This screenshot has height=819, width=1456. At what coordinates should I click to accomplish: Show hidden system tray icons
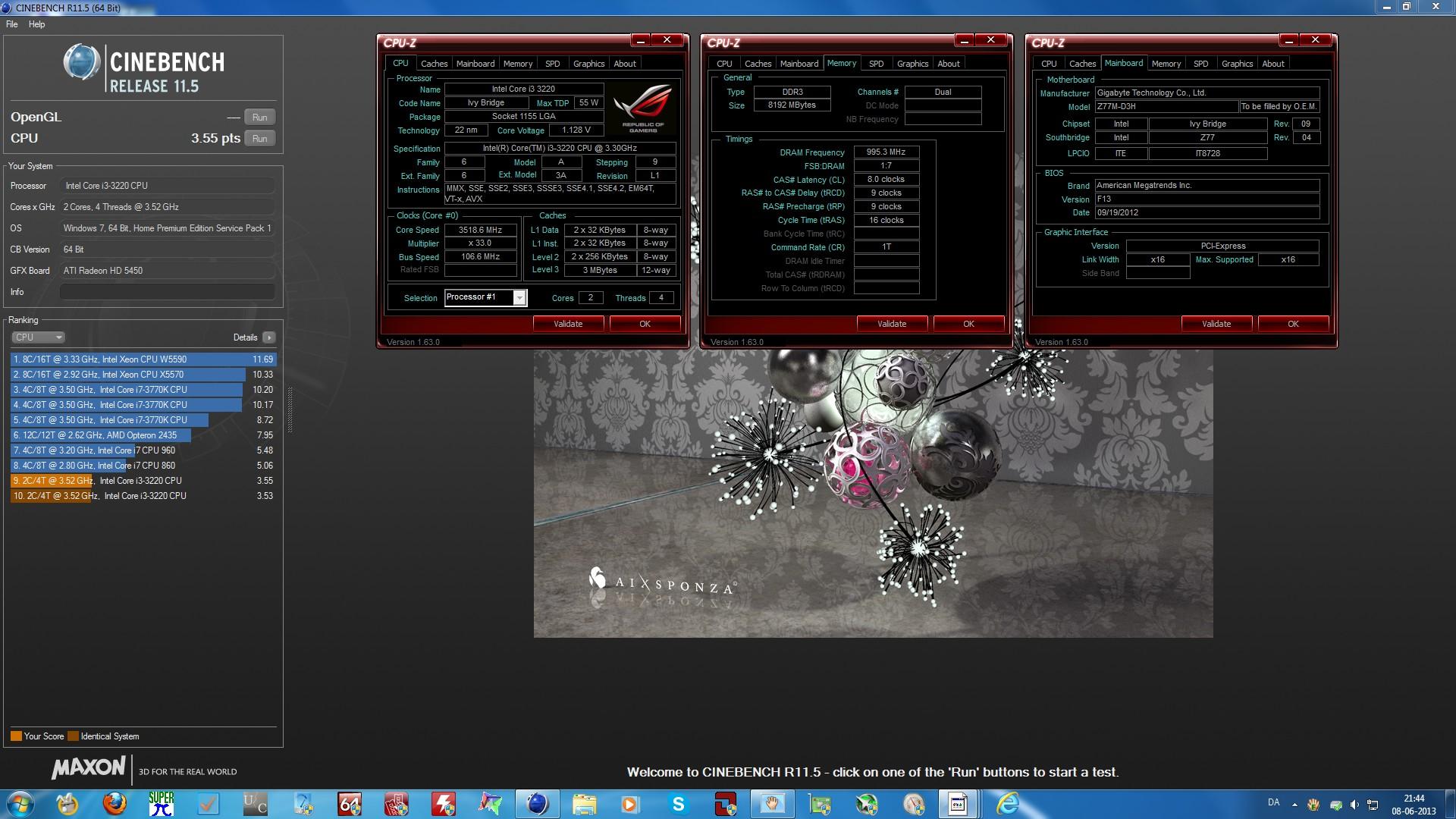[1294, 804]
